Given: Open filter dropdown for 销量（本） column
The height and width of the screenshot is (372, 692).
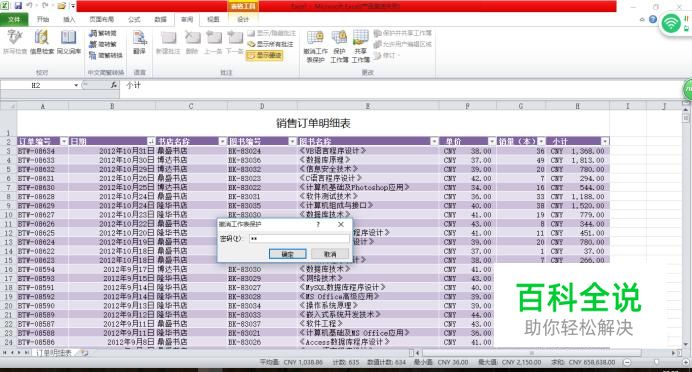Looking at the screenshot, I should 542,141.
